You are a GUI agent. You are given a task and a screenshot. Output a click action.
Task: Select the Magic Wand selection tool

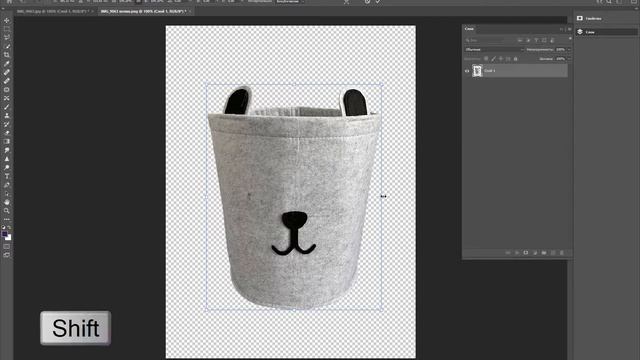coord(7,46)
